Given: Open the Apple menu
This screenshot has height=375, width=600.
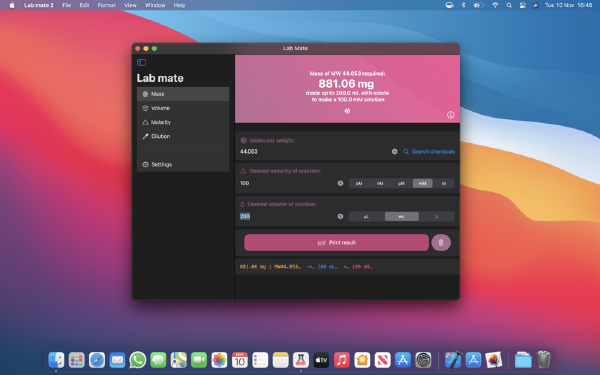Looking at the screenshot, I should [12, 5].
